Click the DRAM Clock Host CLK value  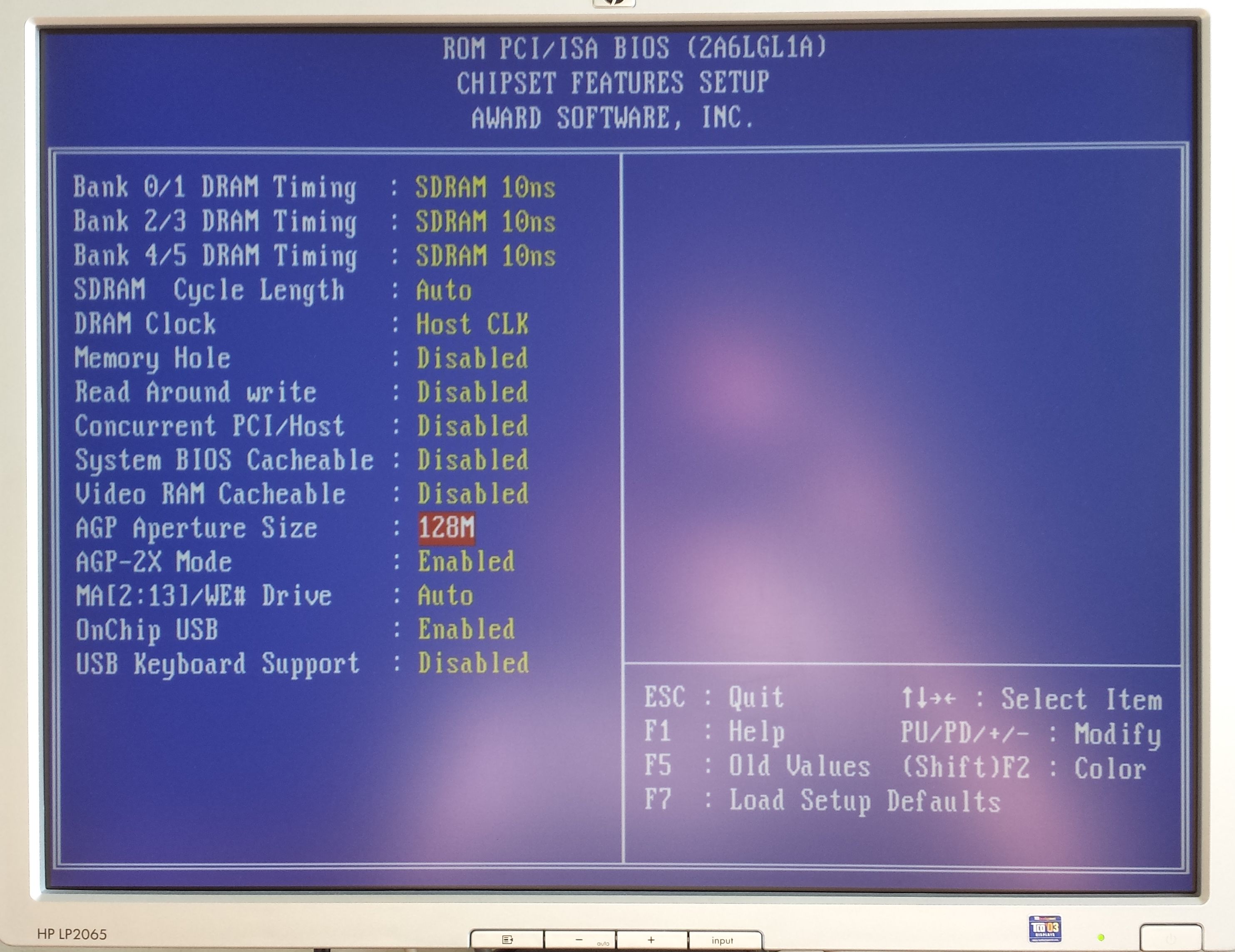tap(472, 324)
